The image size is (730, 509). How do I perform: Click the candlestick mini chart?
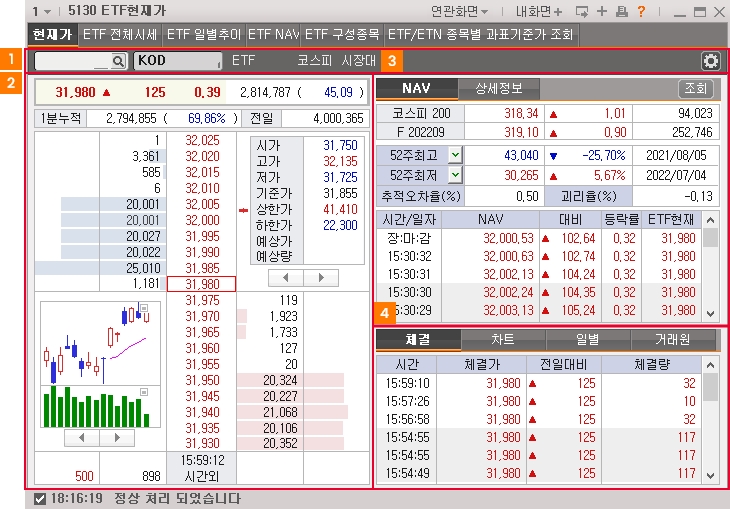[x=101, y=343]
